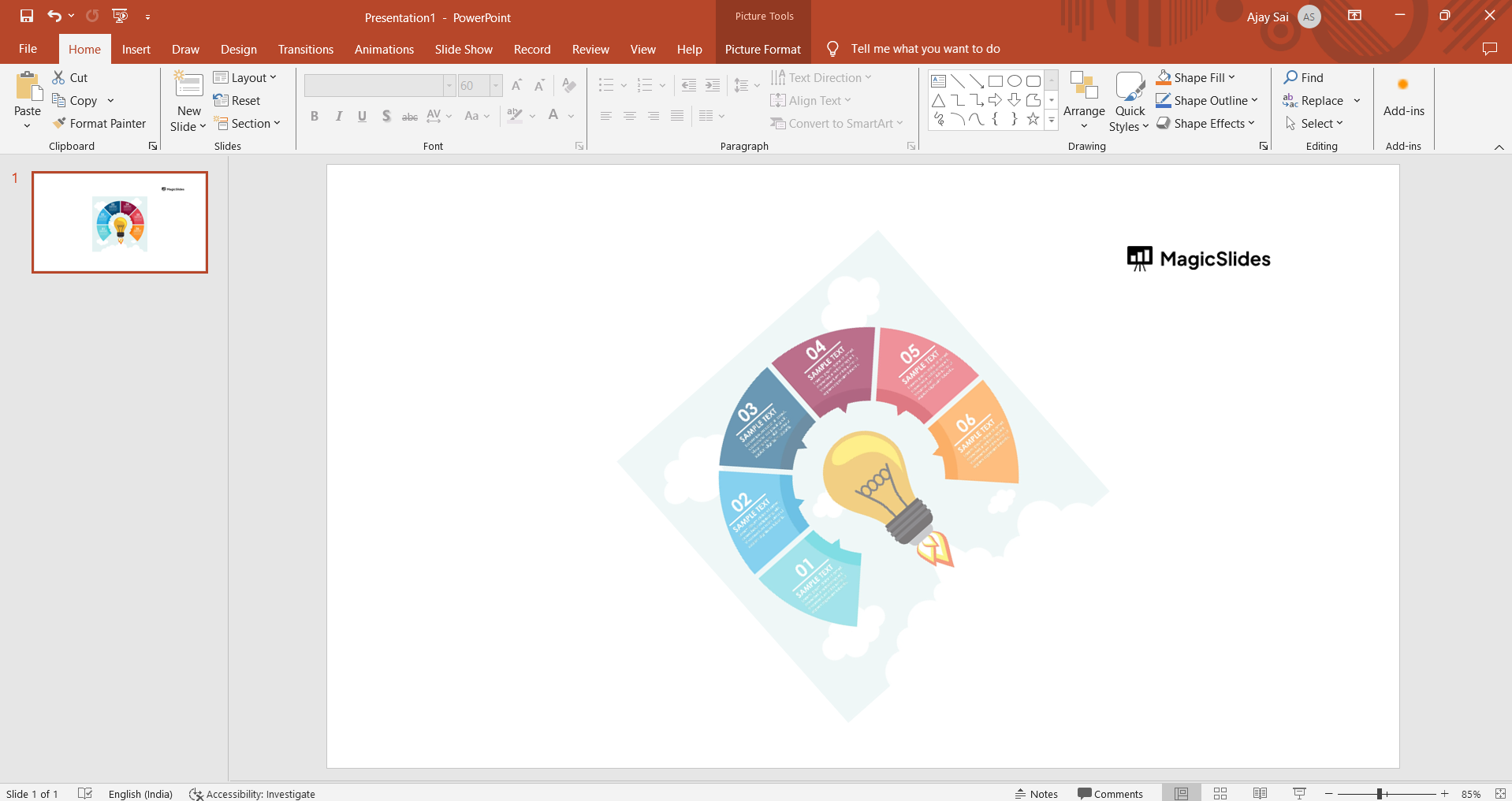Select slide 1 thumbnail in panel
This screenshot has width=1512, height=801.
click(x=120, y=222)
